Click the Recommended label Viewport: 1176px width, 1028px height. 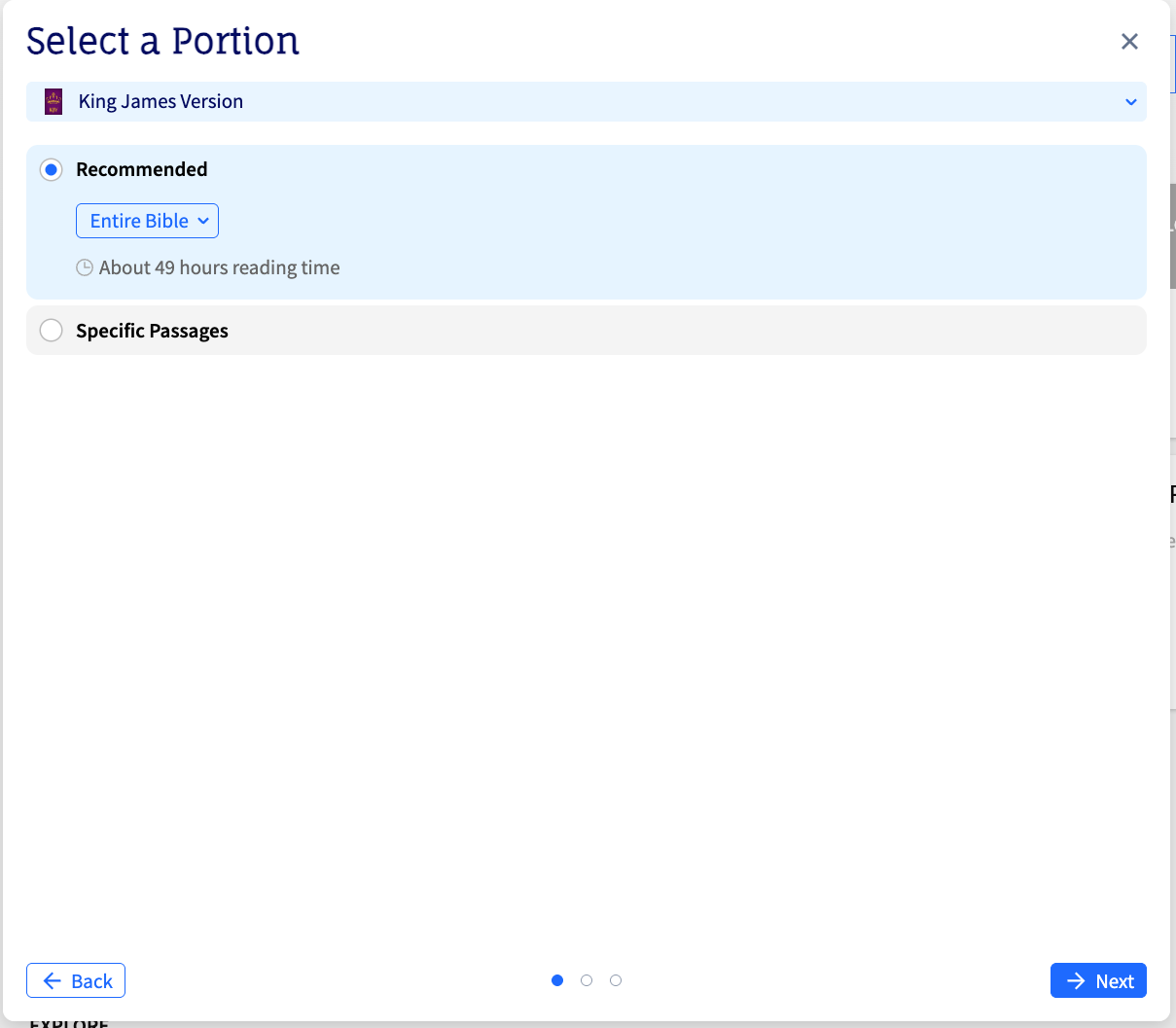142,169
